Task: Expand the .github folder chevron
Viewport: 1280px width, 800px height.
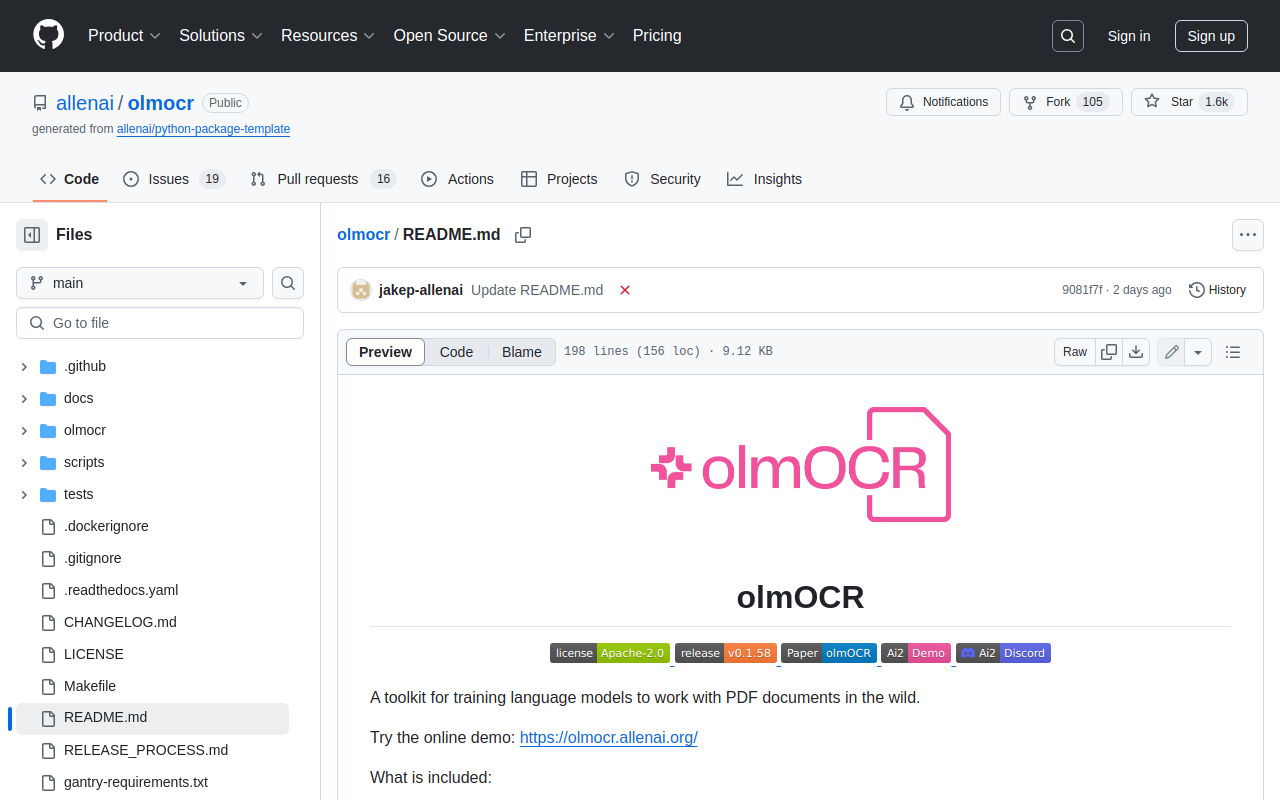Action: (x=24, y=367)
